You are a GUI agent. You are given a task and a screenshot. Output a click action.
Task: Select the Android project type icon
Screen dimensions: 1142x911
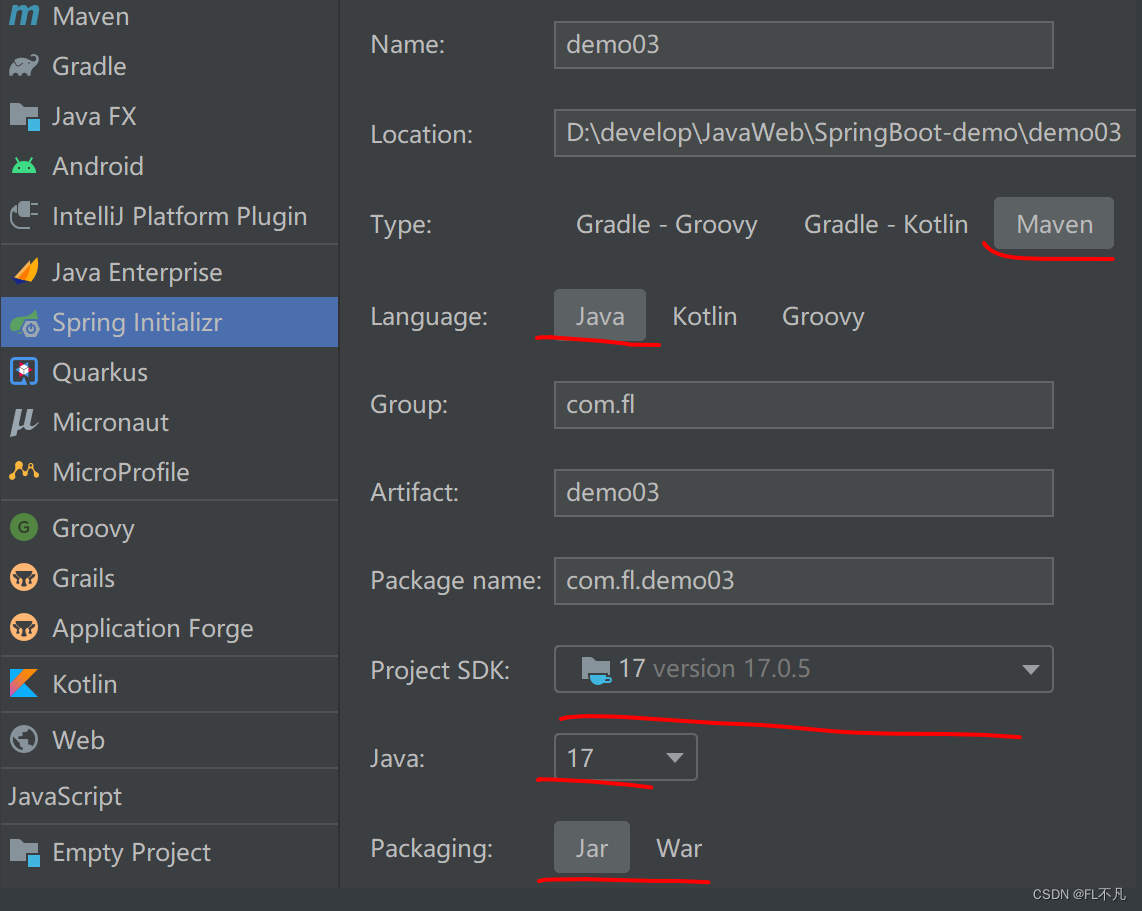[25, 166]
